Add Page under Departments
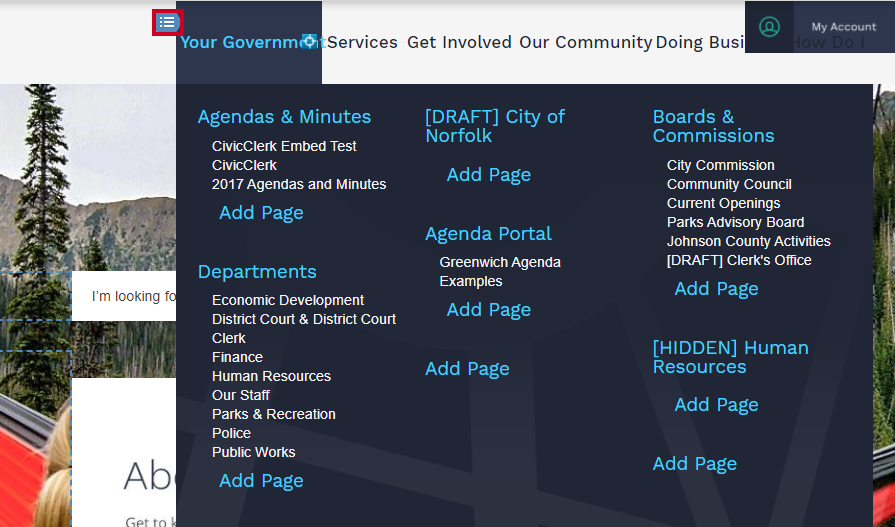895x527 pixels. (x=261, y=481)
